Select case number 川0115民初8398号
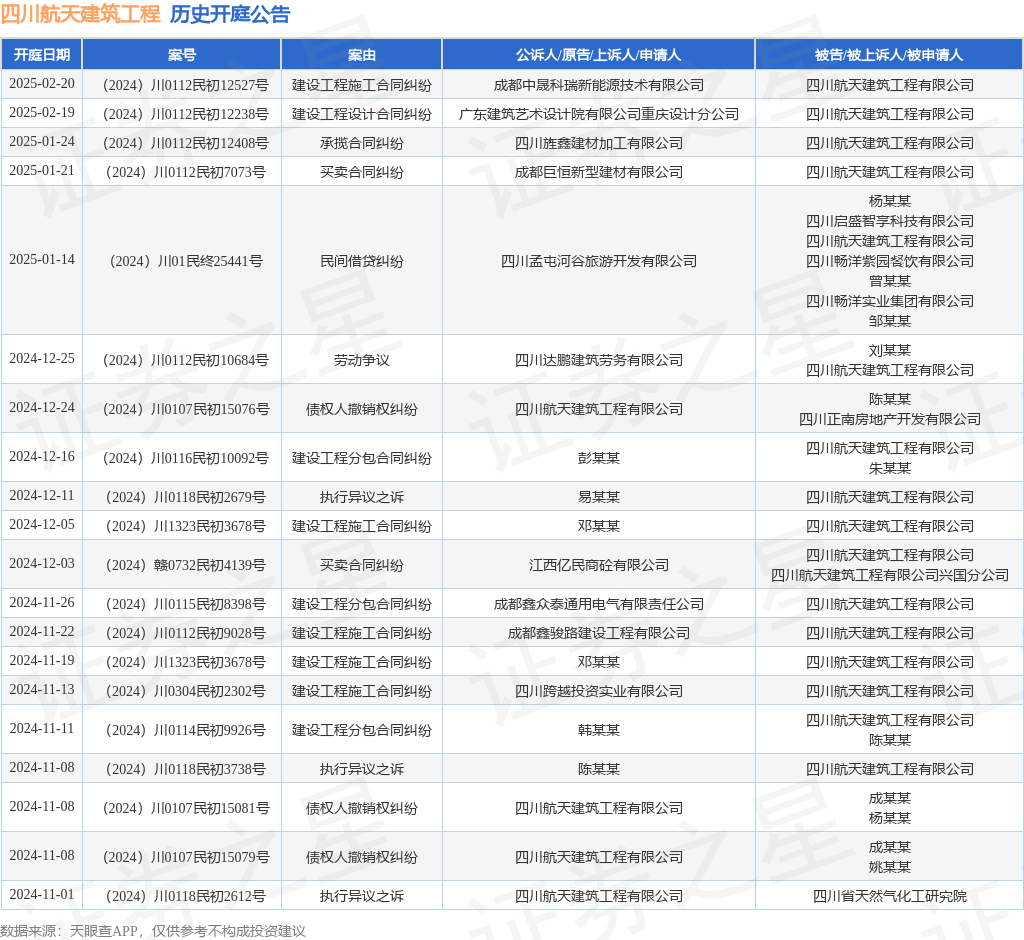 [185, 604]
